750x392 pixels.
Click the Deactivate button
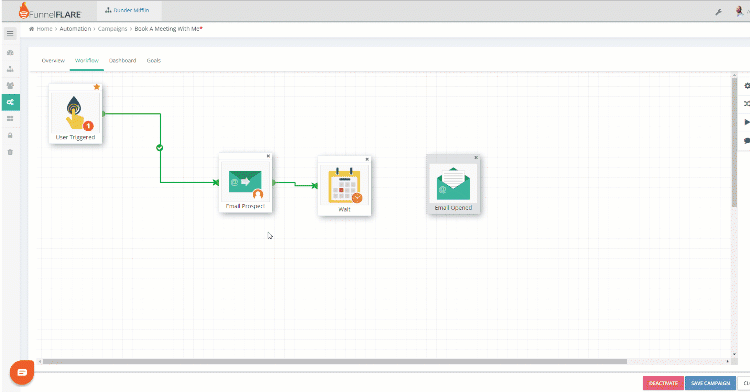tap(663, 383)
